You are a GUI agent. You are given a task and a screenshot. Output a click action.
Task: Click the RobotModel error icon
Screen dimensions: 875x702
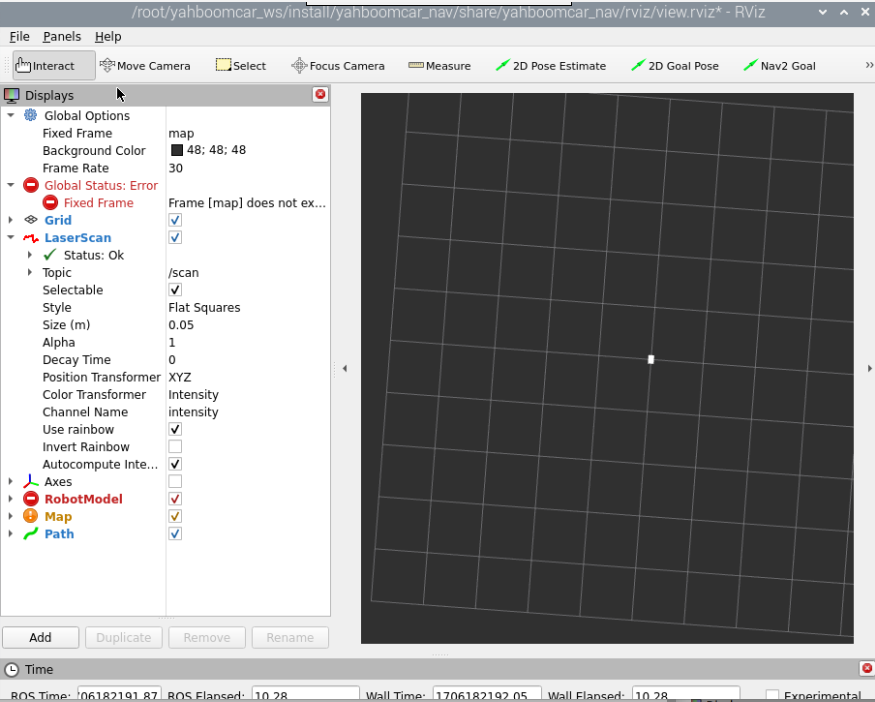[x=31, y=499]
